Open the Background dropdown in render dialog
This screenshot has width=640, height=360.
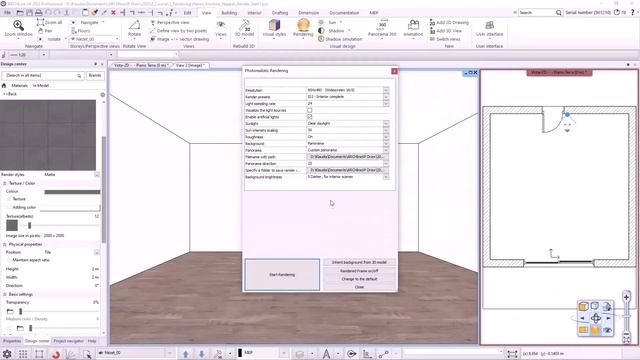pyautogui.click(x=386, y=144)
